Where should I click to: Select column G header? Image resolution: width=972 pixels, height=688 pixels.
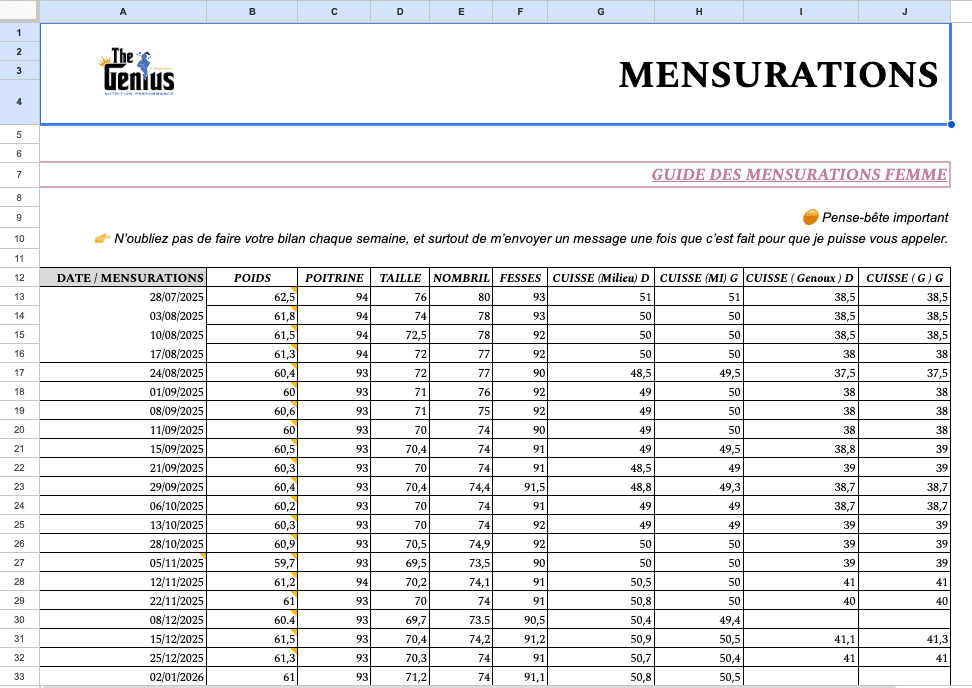click(x=601, y=12)
